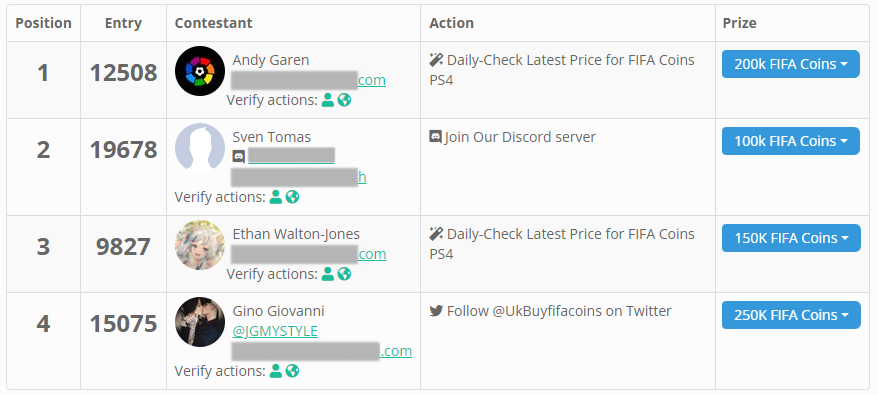Open the 200k FIFA Coins prize dropdown

[791, 64]
